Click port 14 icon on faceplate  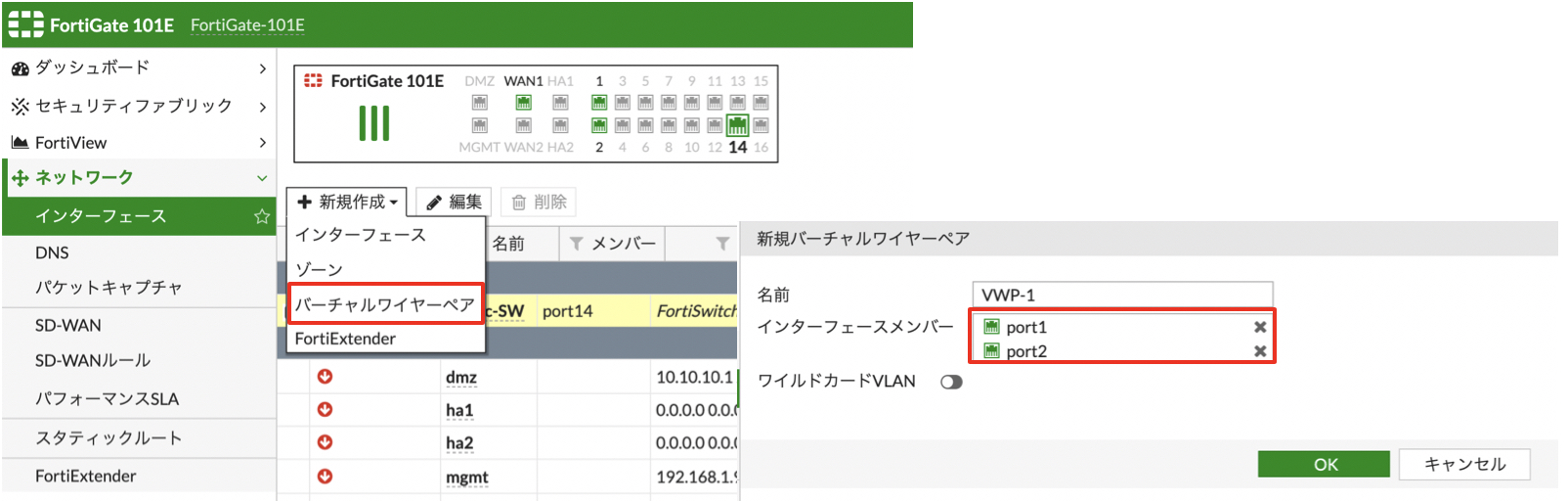pyautogui.click(x=738, y=125)
